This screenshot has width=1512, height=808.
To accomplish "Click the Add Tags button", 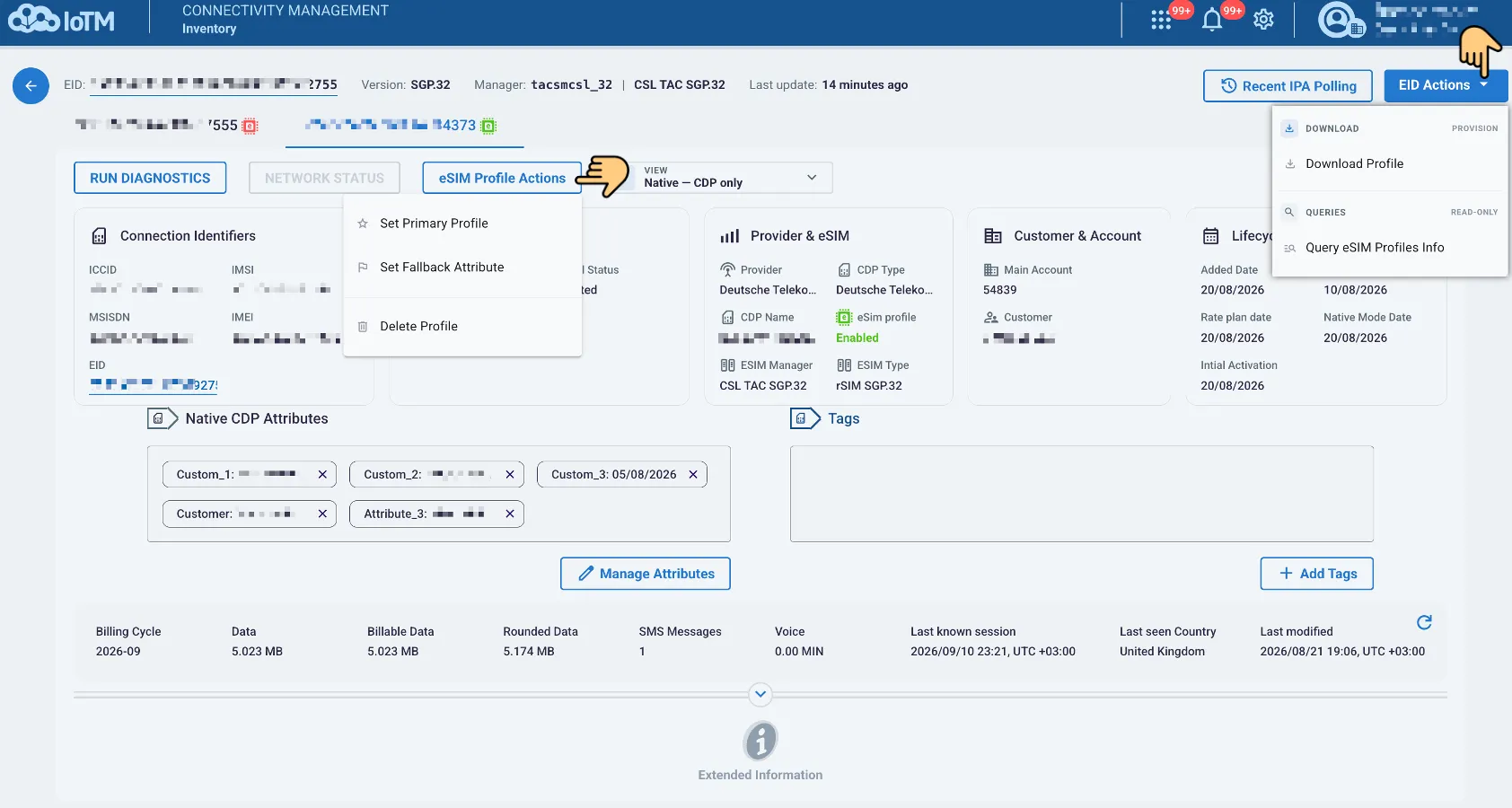I will [x=1317, y=574].
